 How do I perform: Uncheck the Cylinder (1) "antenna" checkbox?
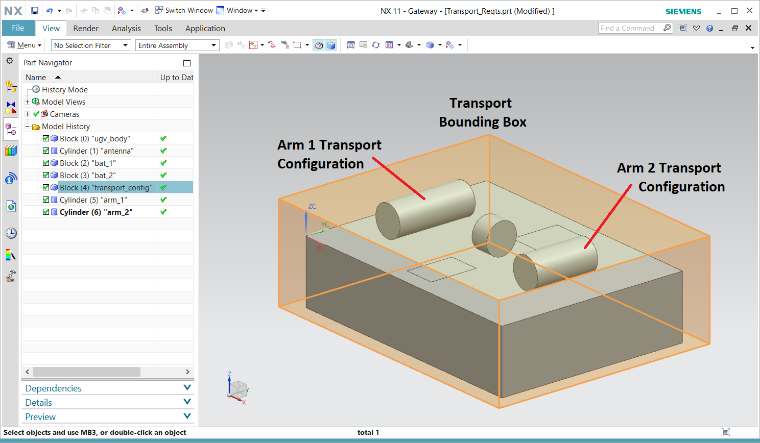point(46,151)
